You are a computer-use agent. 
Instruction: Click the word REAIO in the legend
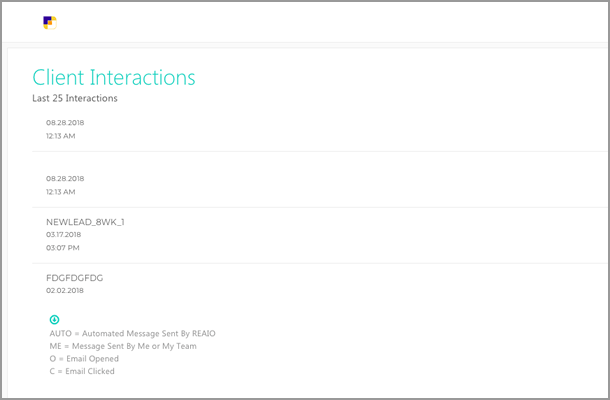tap(203, 333)
